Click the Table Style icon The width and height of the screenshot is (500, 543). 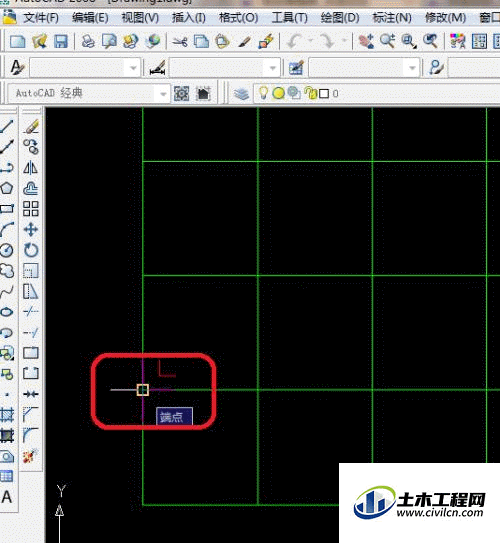tap(296, 67)
